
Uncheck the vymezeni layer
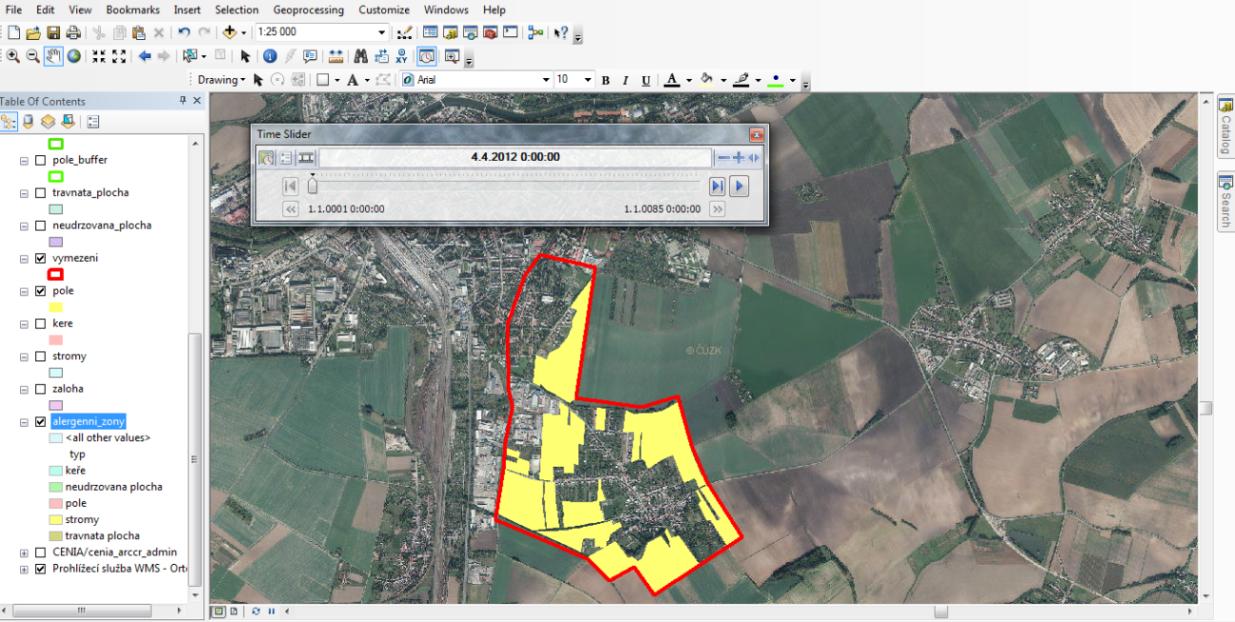(41, 258)
